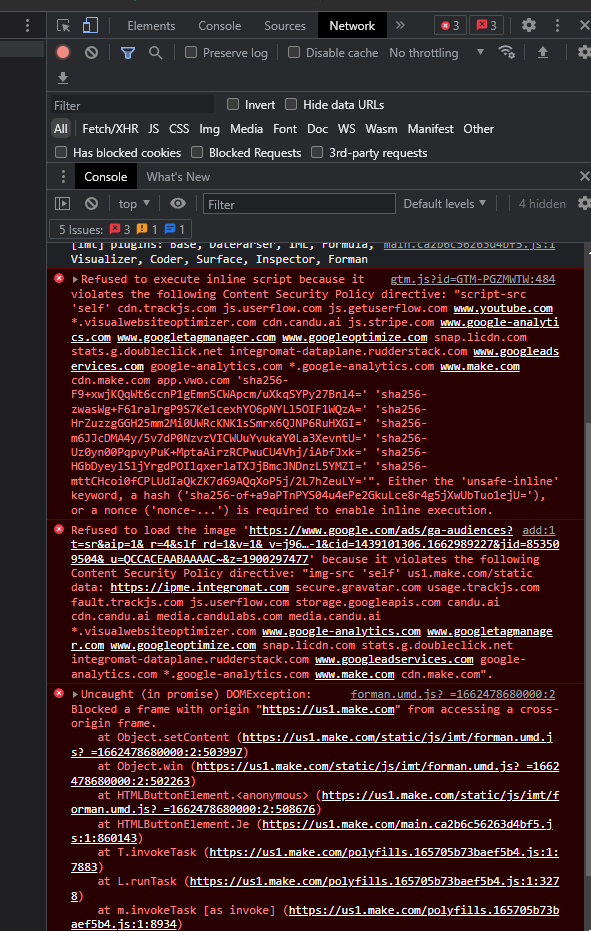Enable the Preserve log checkbox

191,52
